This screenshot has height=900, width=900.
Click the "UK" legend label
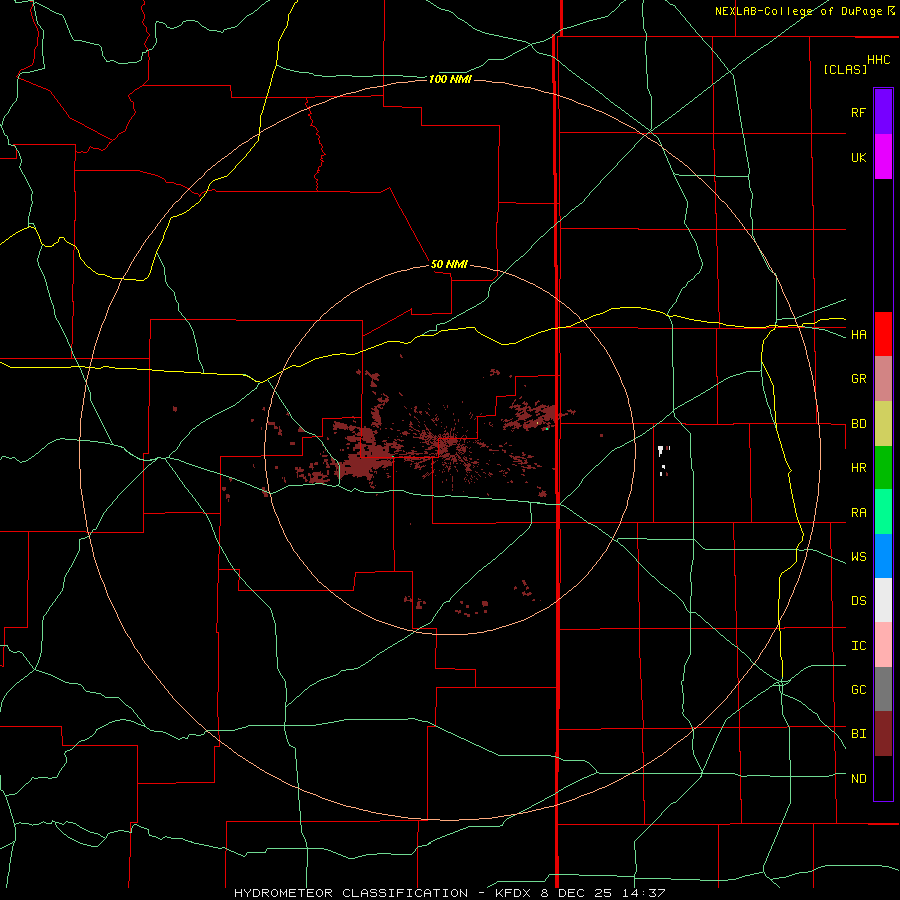pos(858,157)
